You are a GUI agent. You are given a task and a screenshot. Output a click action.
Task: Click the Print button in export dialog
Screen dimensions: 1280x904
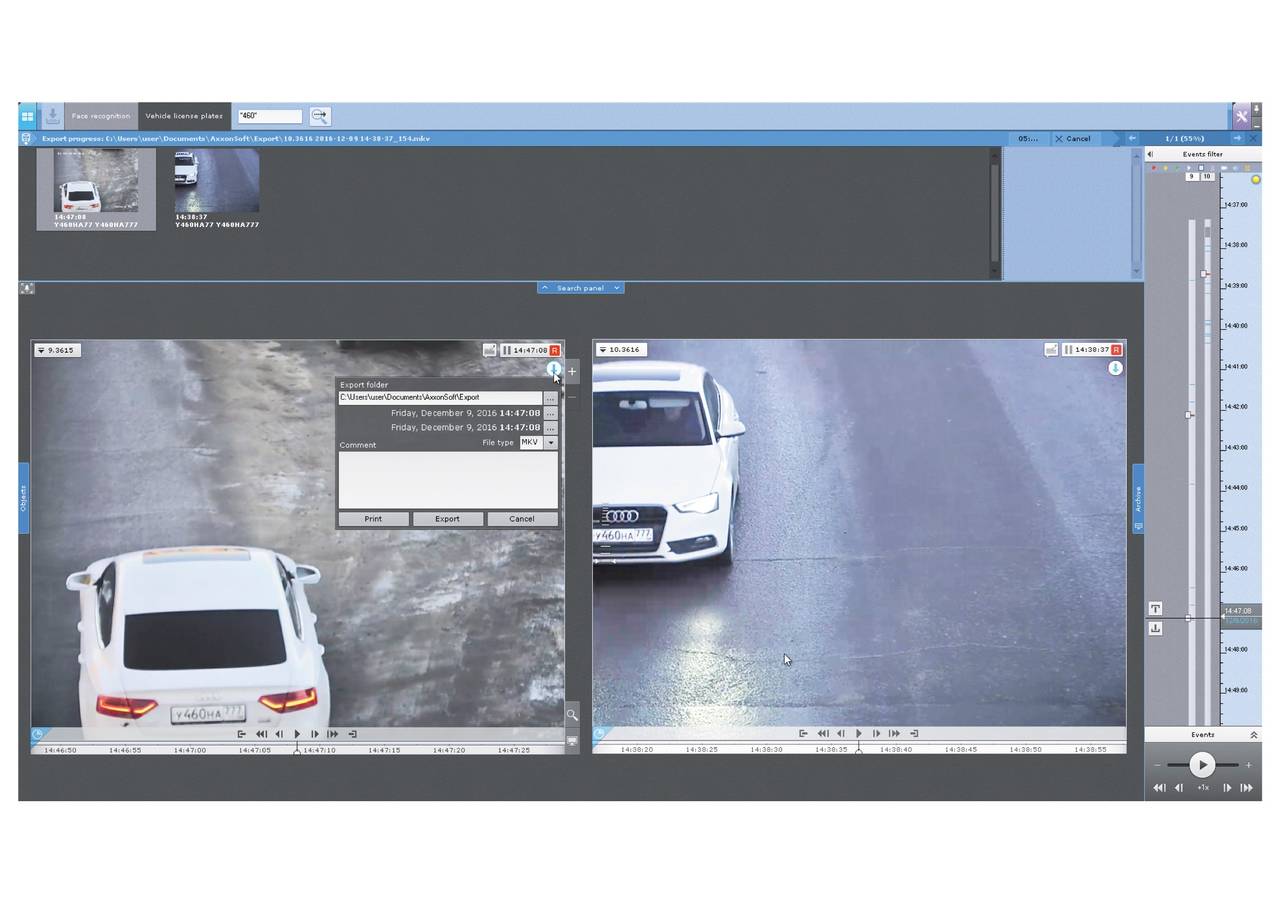[x=373, y=519]
